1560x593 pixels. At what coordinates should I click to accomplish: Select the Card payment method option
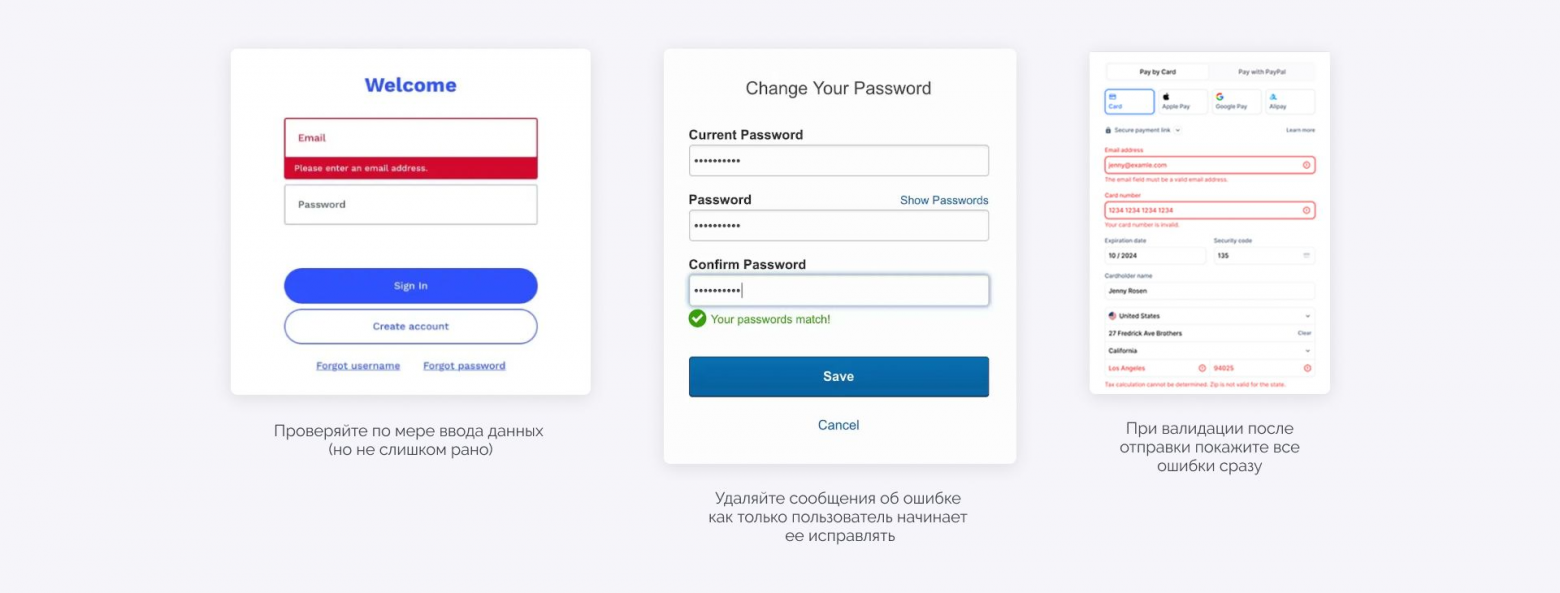[x=1129, y=101]
